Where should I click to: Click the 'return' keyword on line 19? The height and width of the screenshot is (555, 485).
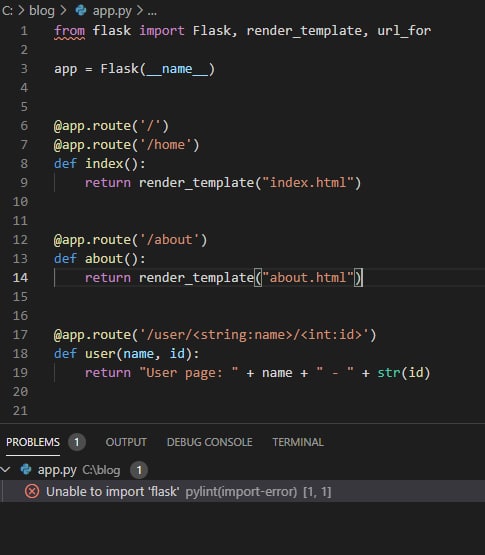point(108,373)
